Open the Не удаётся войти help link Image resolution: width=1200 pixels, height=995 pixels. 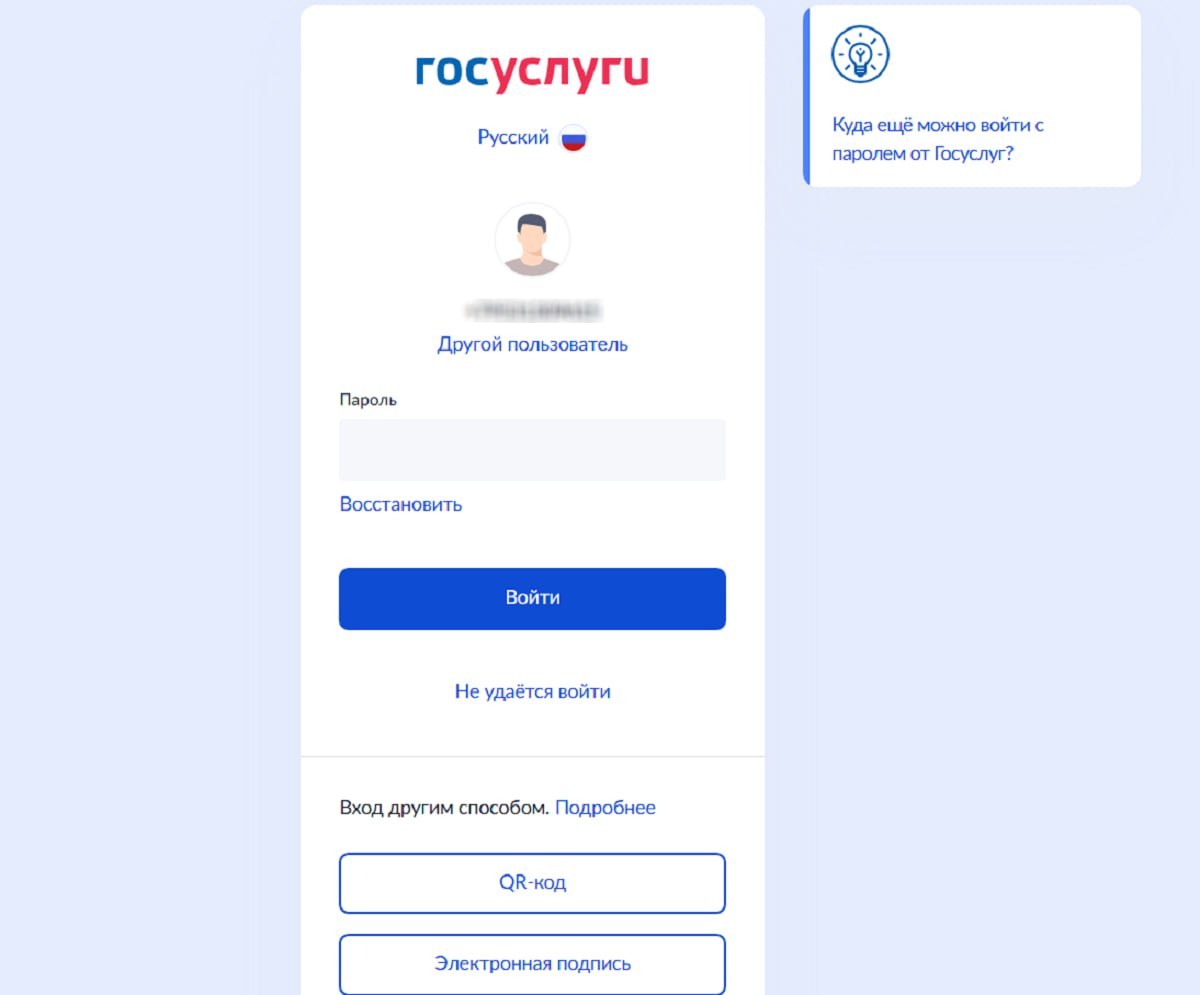(532, 691)
